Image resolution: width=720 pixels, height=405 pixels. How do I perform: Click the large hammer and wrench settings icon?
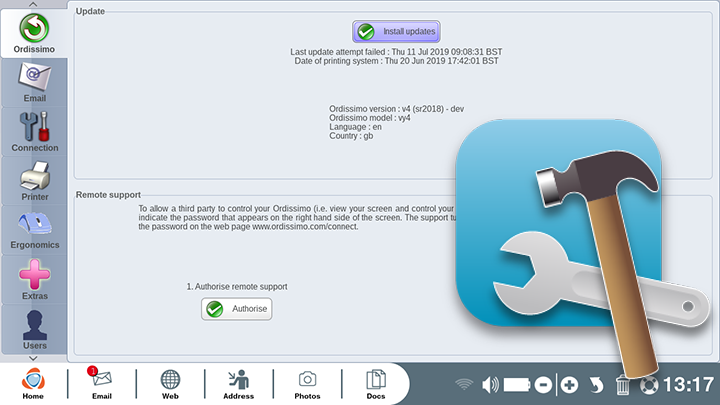coord(583,248)
